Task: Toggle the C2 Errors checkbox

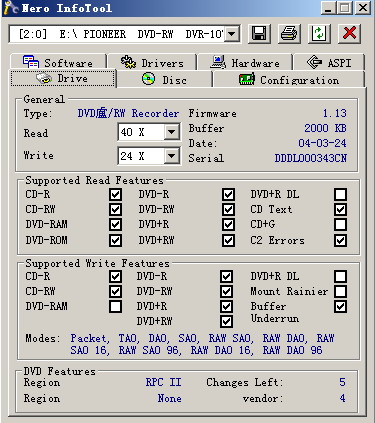Action: coord(340,240)
